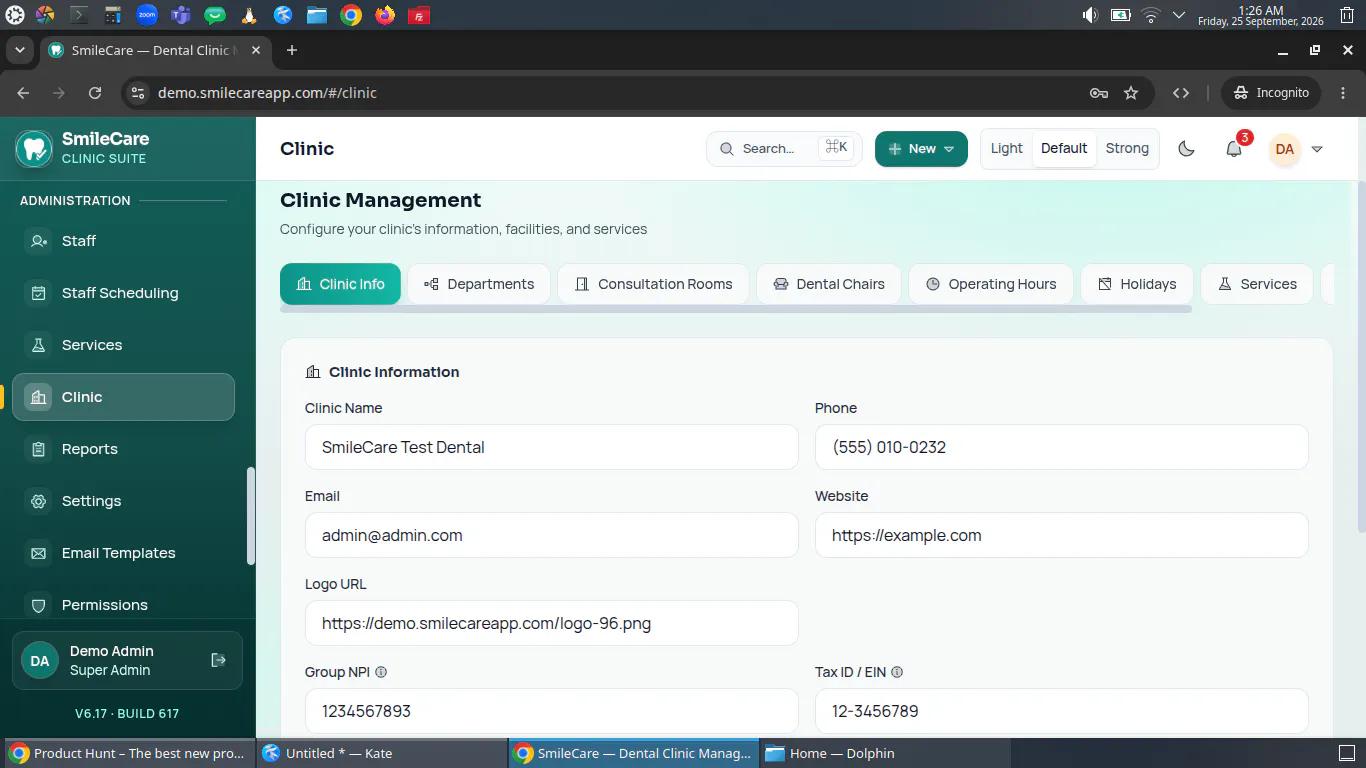1366x768 pixels.
Task: Click the Services flask icon in sidebar
Action: (39, 345)
